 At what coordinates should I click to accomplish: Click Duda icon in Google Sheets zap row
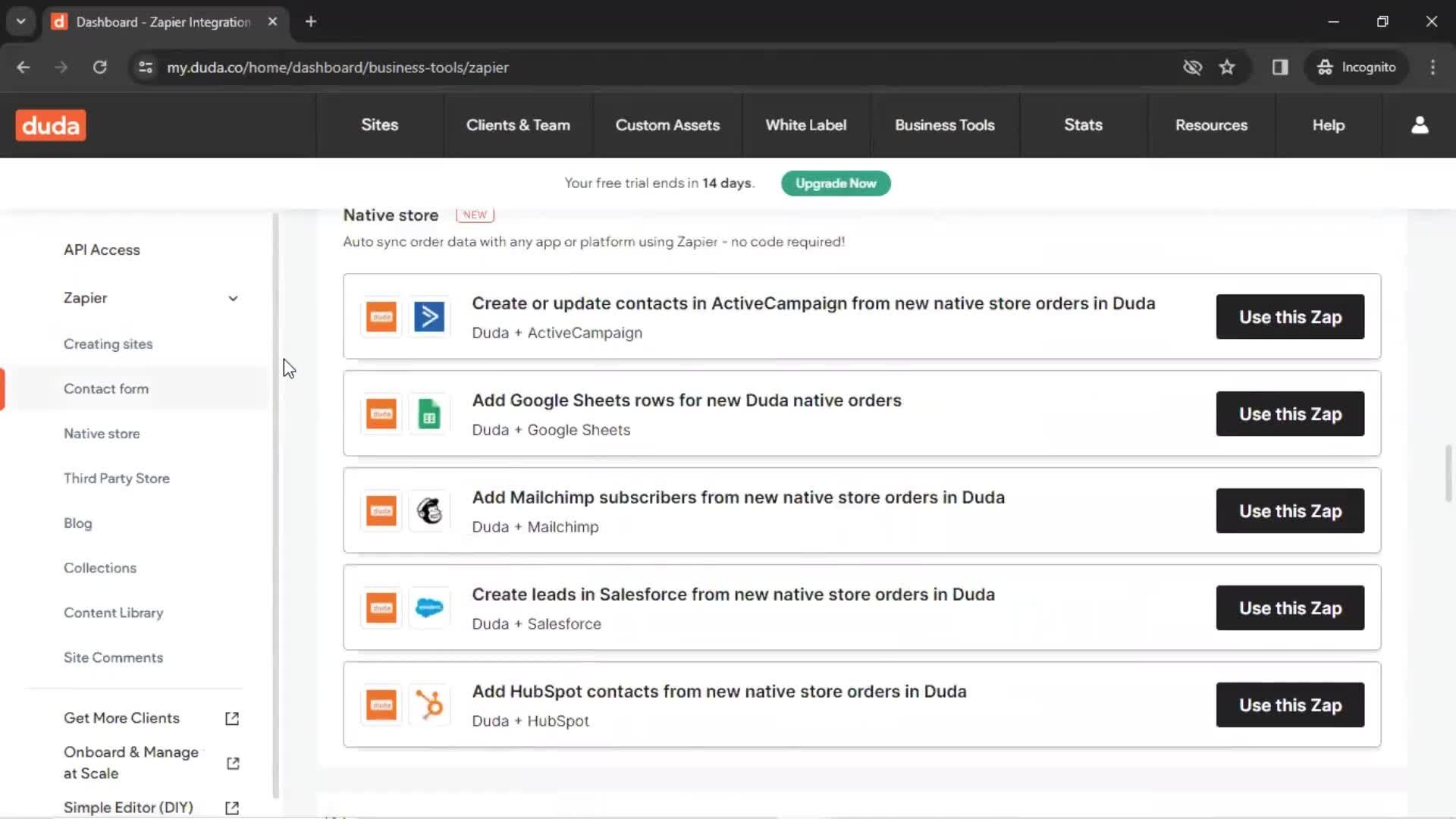(x=381, y=414)
